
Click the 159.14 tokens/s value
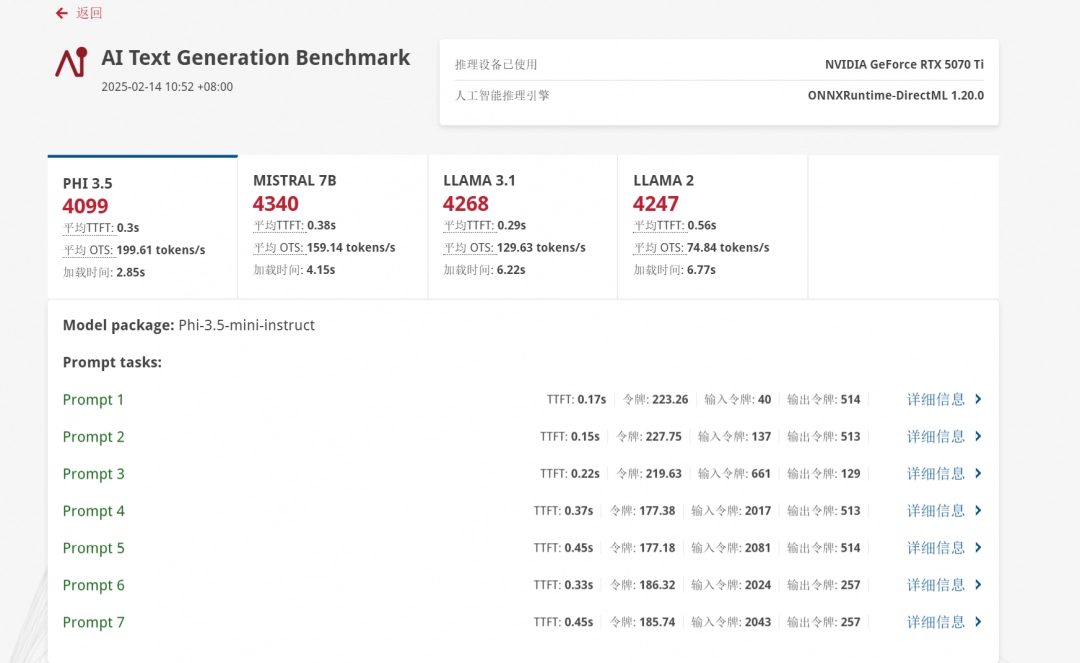(x=351, y=248)
